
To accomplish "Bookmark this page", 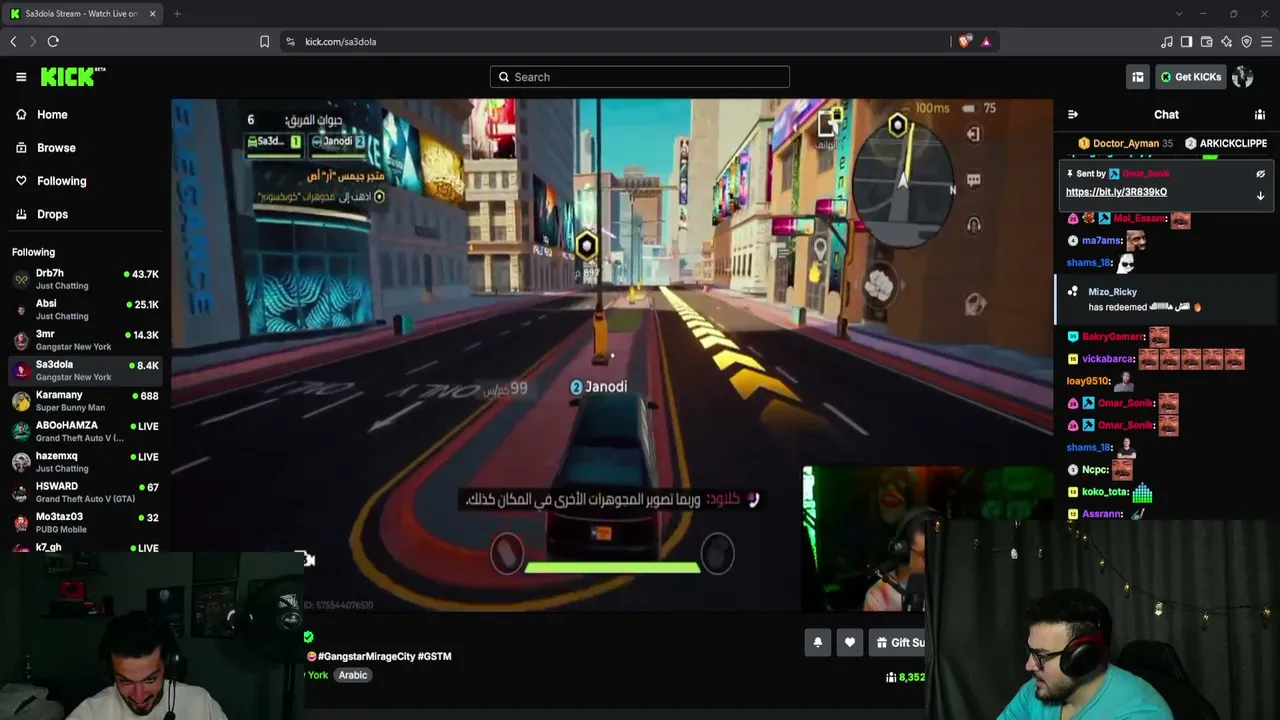I will (x=264, y=41).
